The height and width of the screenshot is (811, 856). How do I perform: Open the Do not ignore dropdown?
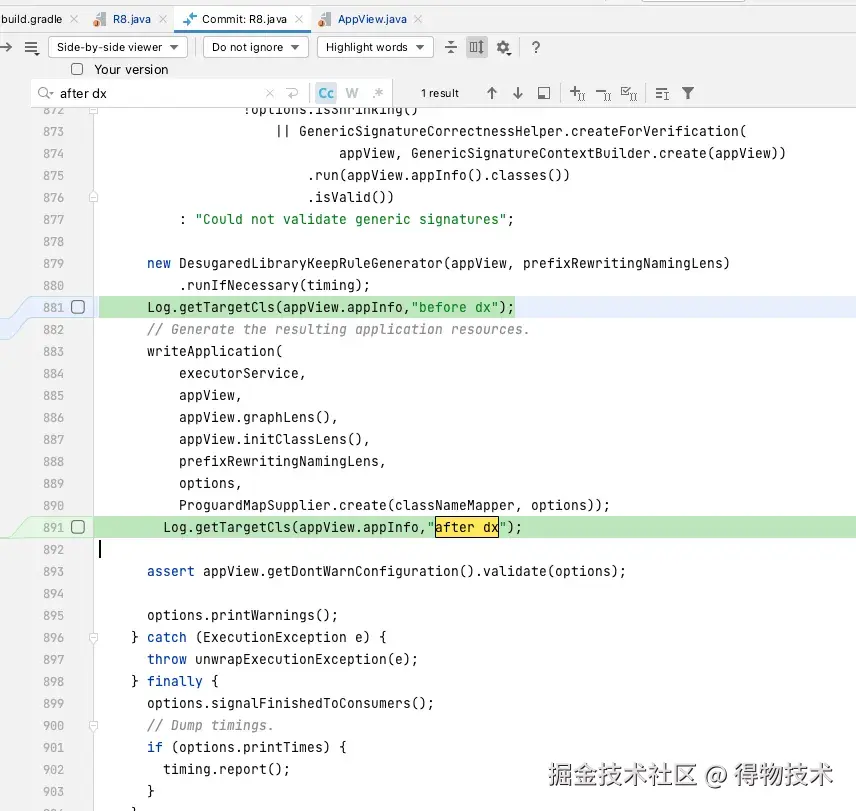(255, 47)
